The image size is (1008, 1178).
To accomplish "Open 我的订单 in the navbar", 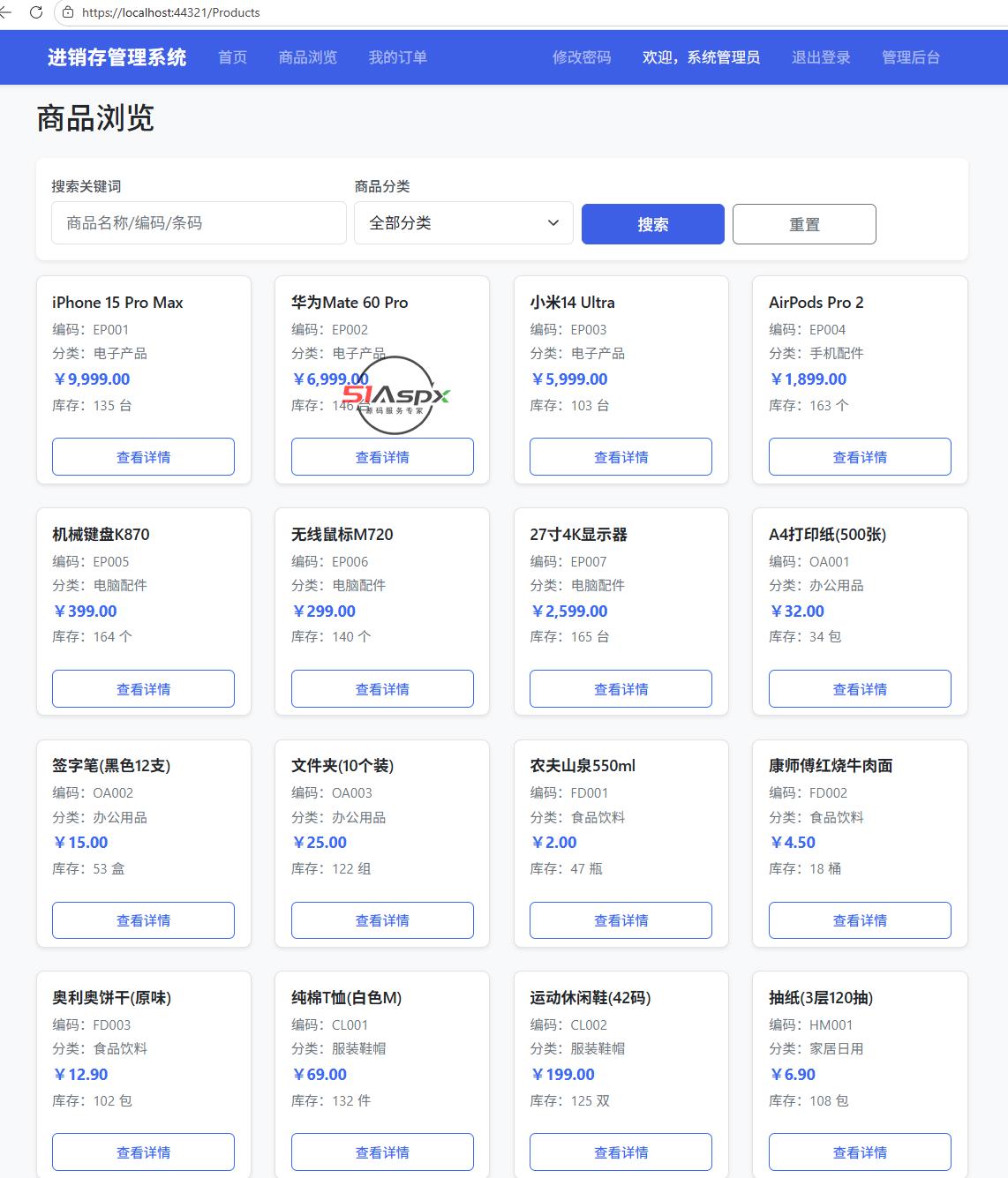I will tap(398, 57).
